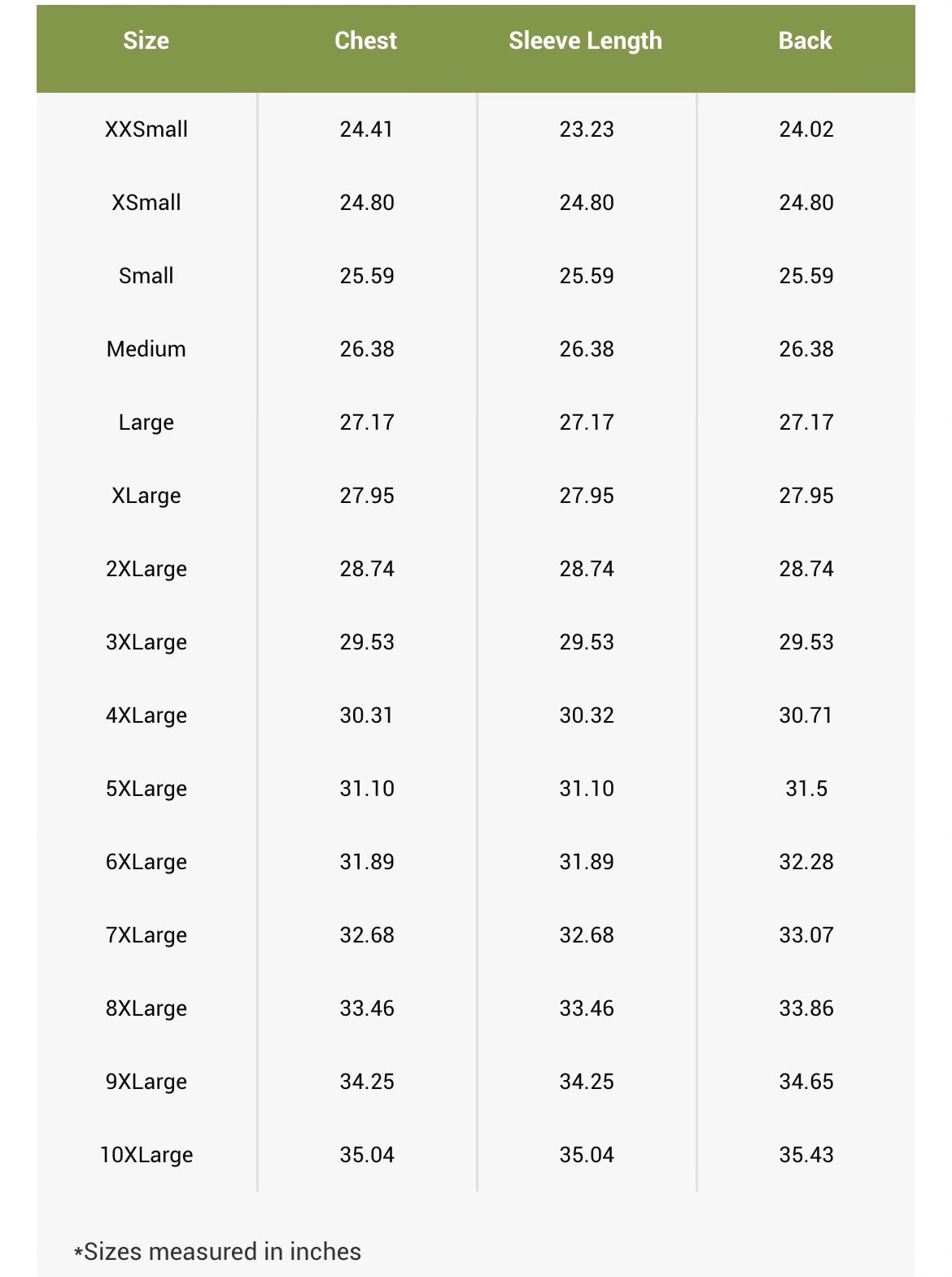Viewport: 952px width, 1277px height.
Task: Select the 4XLarge sleeve value 30.32
Action: (x=587, y=715)
